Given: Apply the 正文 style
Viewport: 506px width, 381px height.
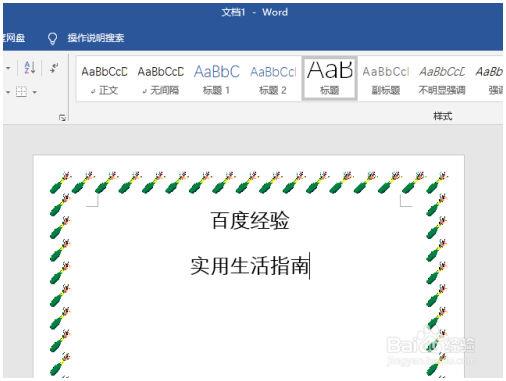Looking at the screenshot, I should pyautogui.click(x=104, y=80).
